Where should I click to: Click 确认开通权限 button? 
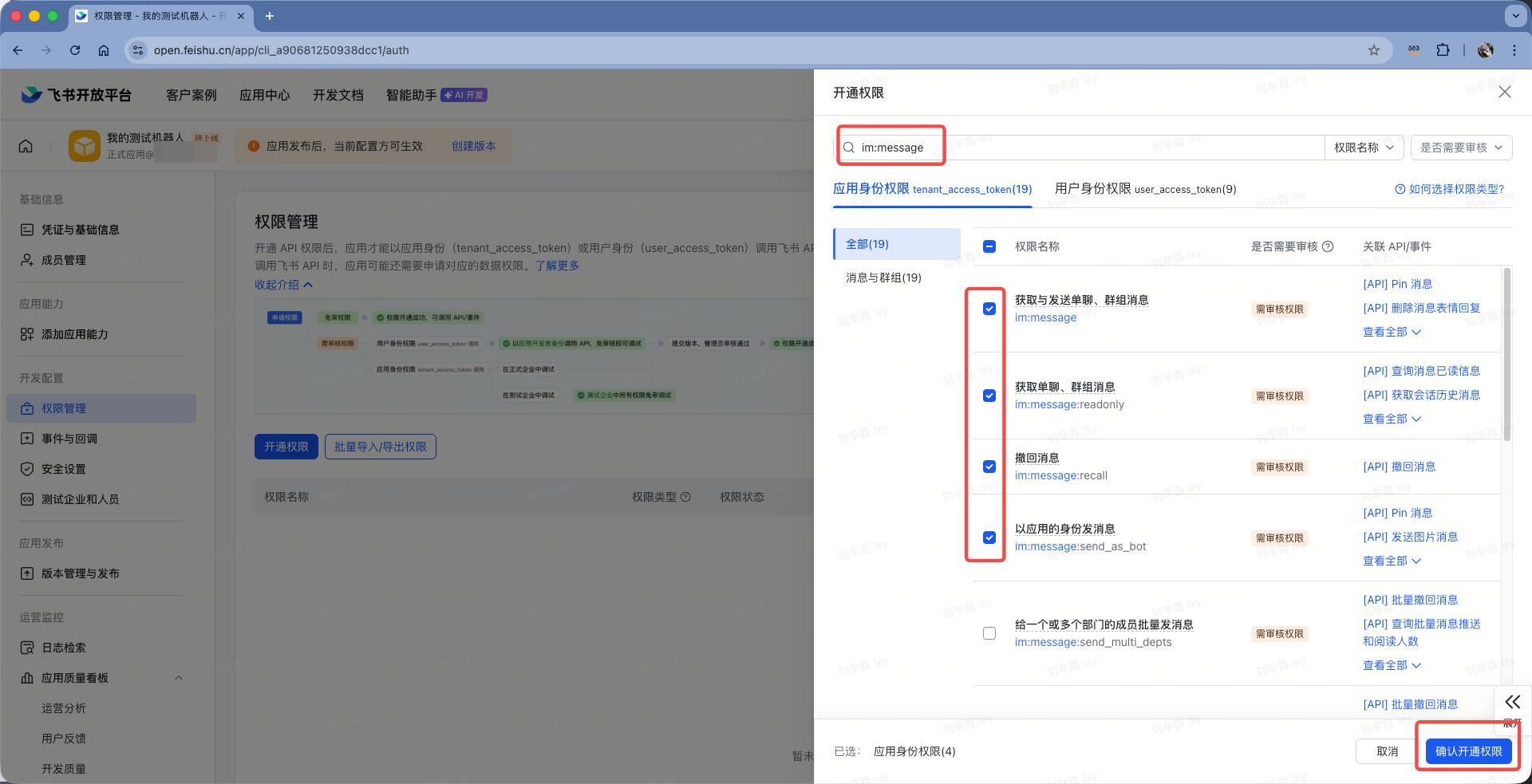coord(1468,751)
